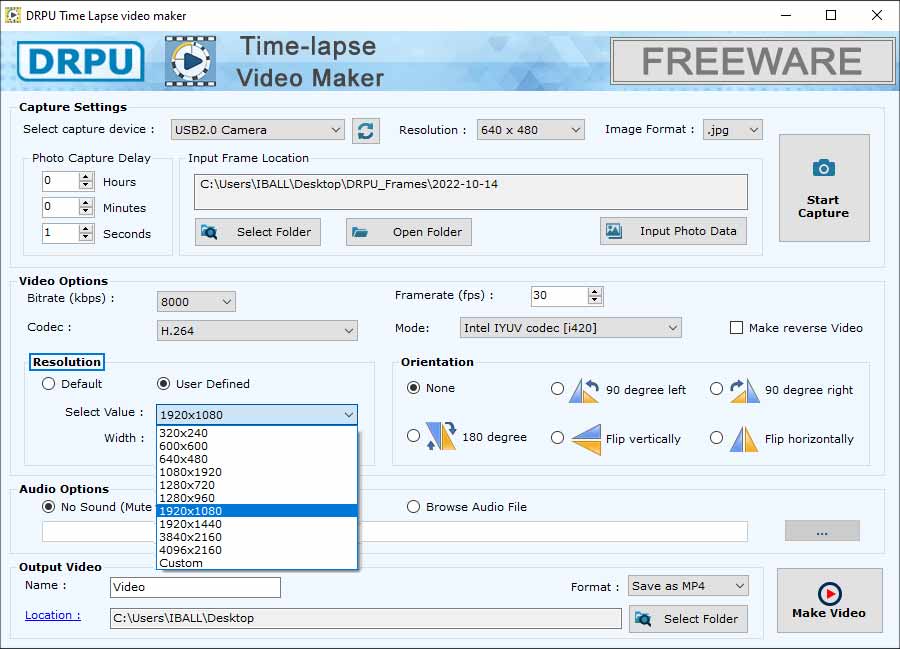Choose Browse Audio File option
Viewport: 900px width, 649px height.
pyautogui.click(x=413, y=507)
